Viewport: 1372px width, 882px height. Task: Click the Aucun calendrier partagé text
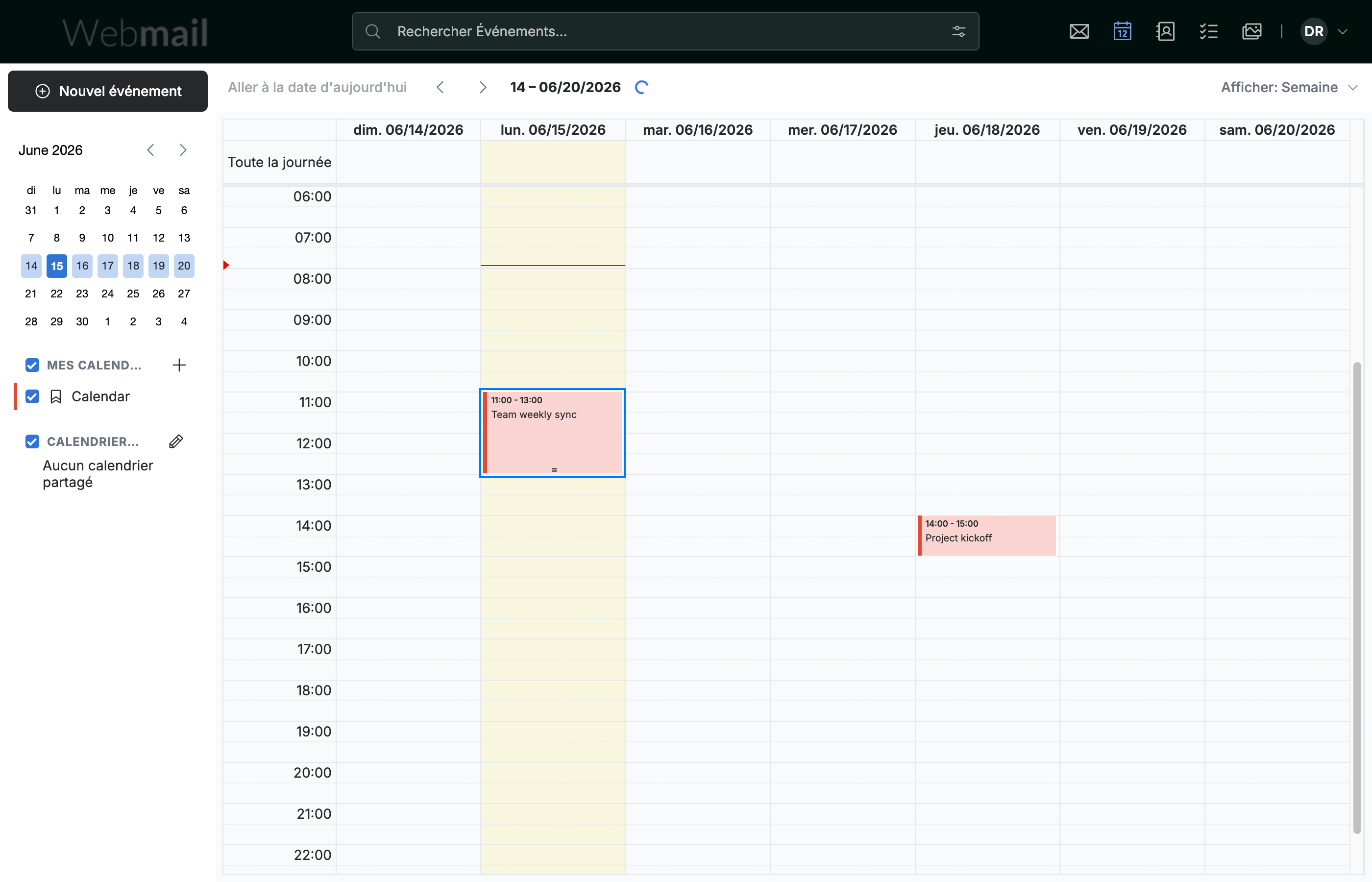pos(98,474)
